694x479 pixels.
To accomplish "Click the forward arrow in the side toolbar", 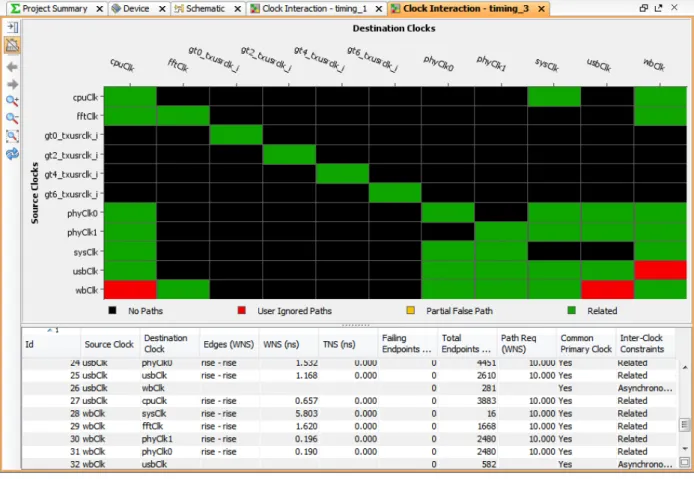I will [x=12, y=84].
